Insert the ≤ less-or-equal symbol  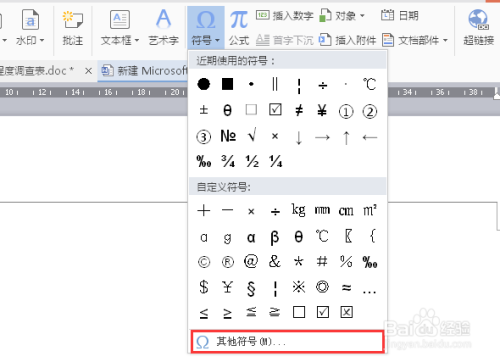(x=204, y=313)
